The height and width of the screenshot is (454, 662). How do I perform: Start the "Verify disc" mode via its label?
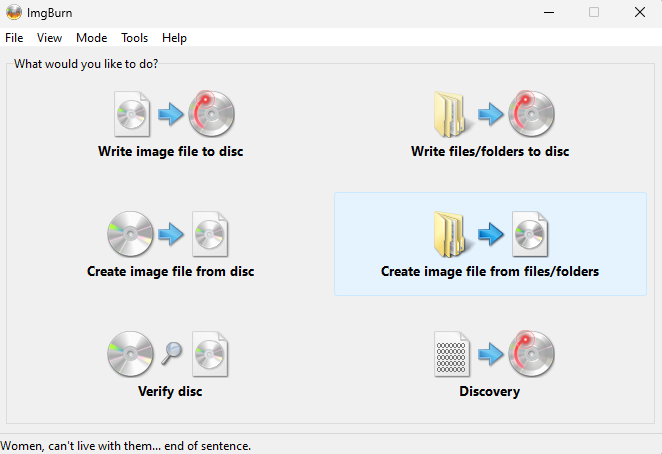tap(170, 391)
